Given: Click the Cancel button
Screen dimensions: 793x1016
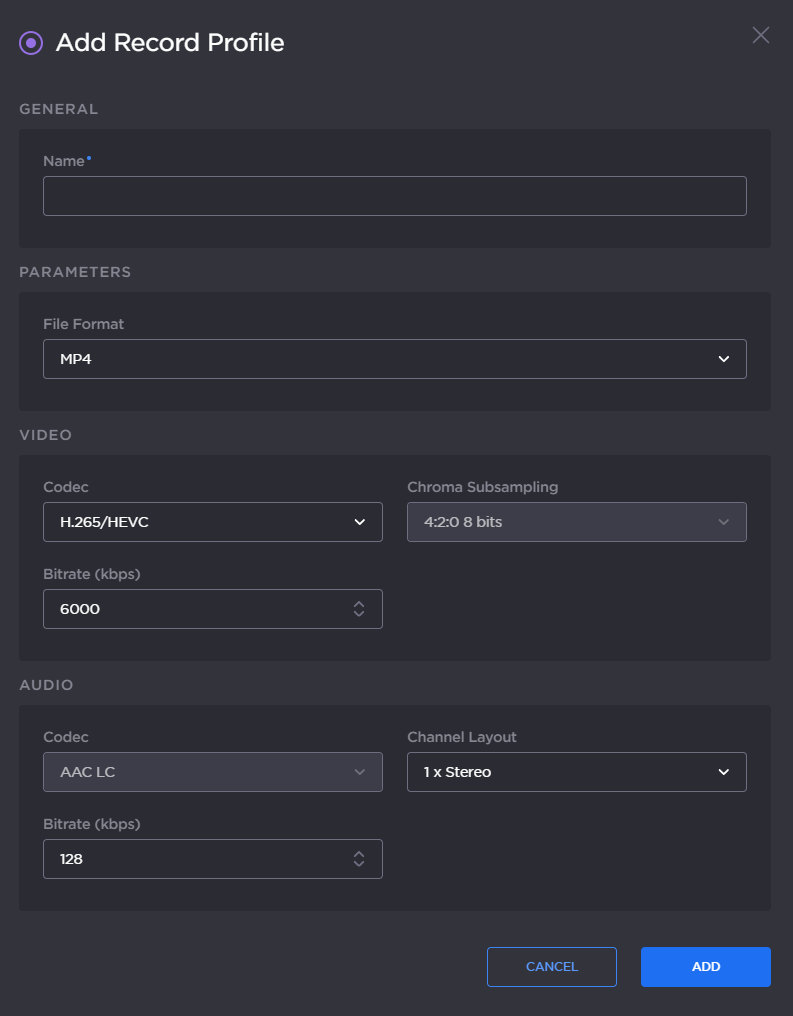Looking at the screenshot, I should [551, 966].
